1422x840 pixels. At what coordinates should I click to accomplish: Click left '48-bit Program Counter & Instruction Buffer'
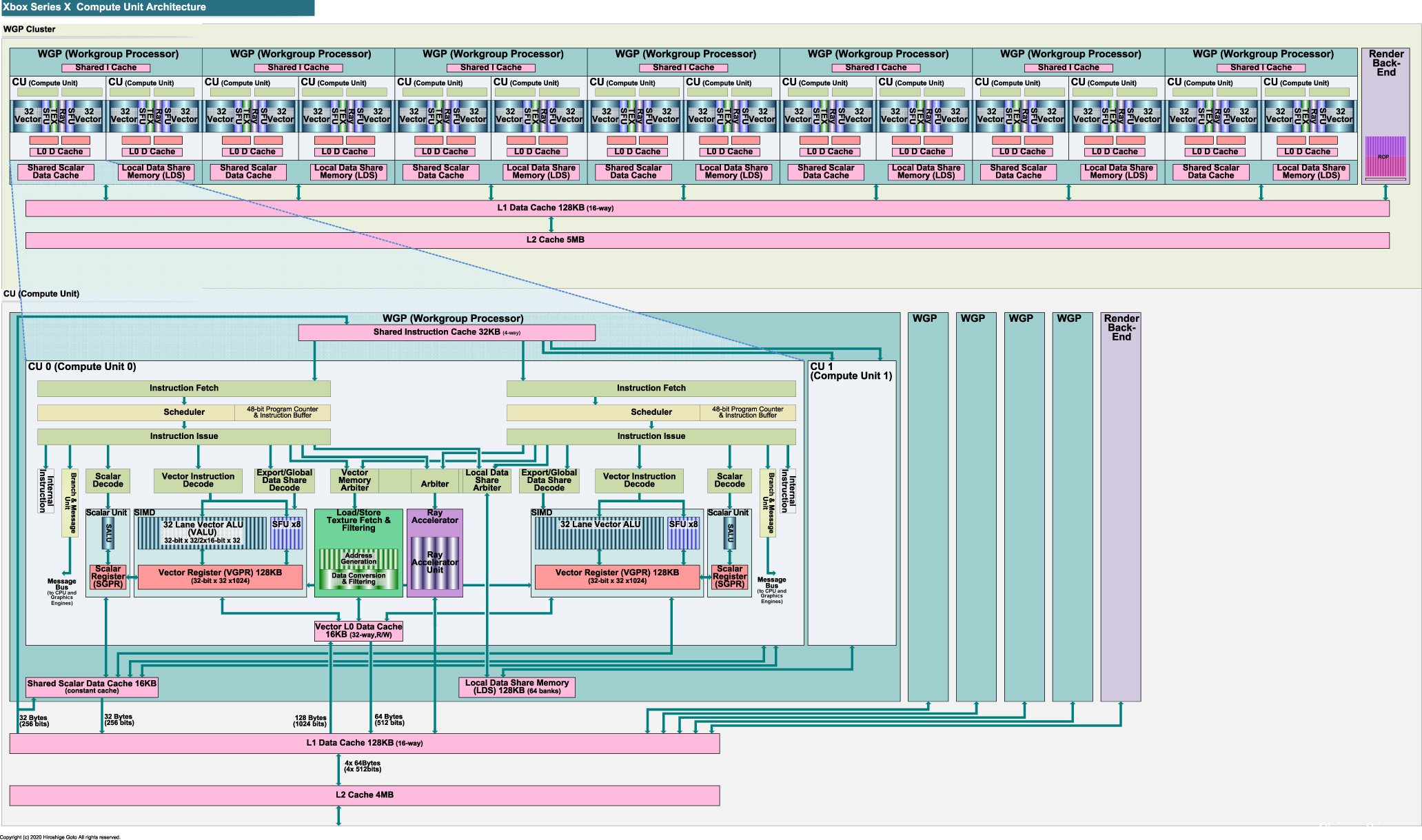pyautogui.click(x=283, y=412)
